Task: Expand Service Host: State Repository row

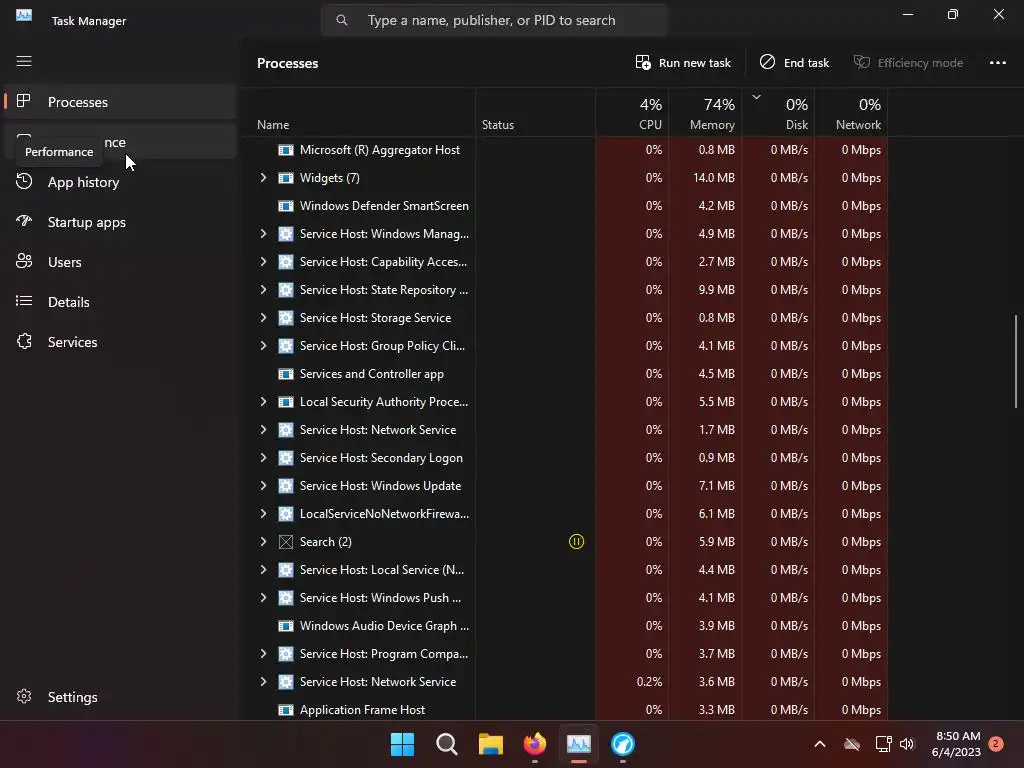Action: click(x=263, y=289)
